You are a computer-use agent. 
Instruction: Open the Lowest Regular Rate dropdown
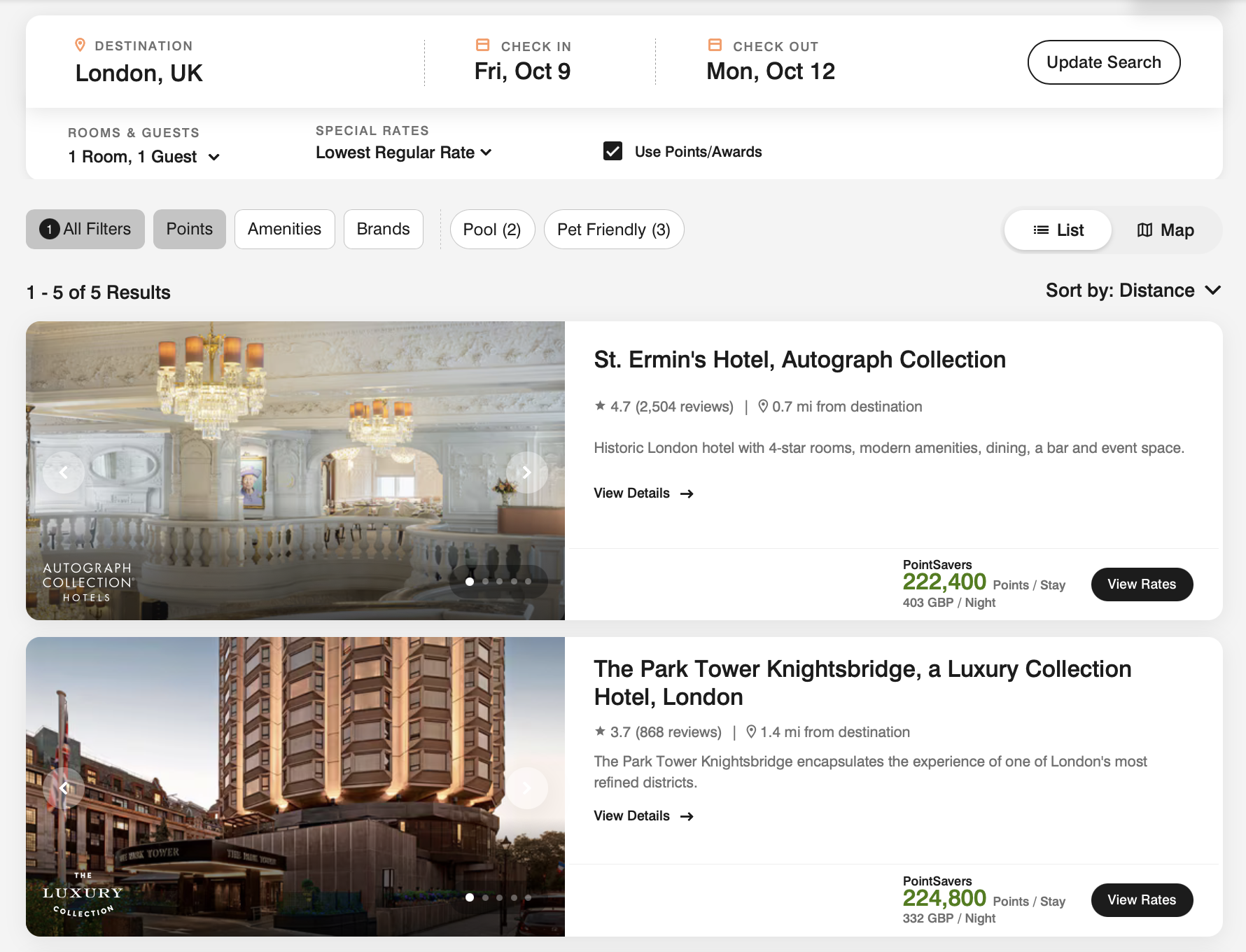pyautogui.click(x=404, y=153)
